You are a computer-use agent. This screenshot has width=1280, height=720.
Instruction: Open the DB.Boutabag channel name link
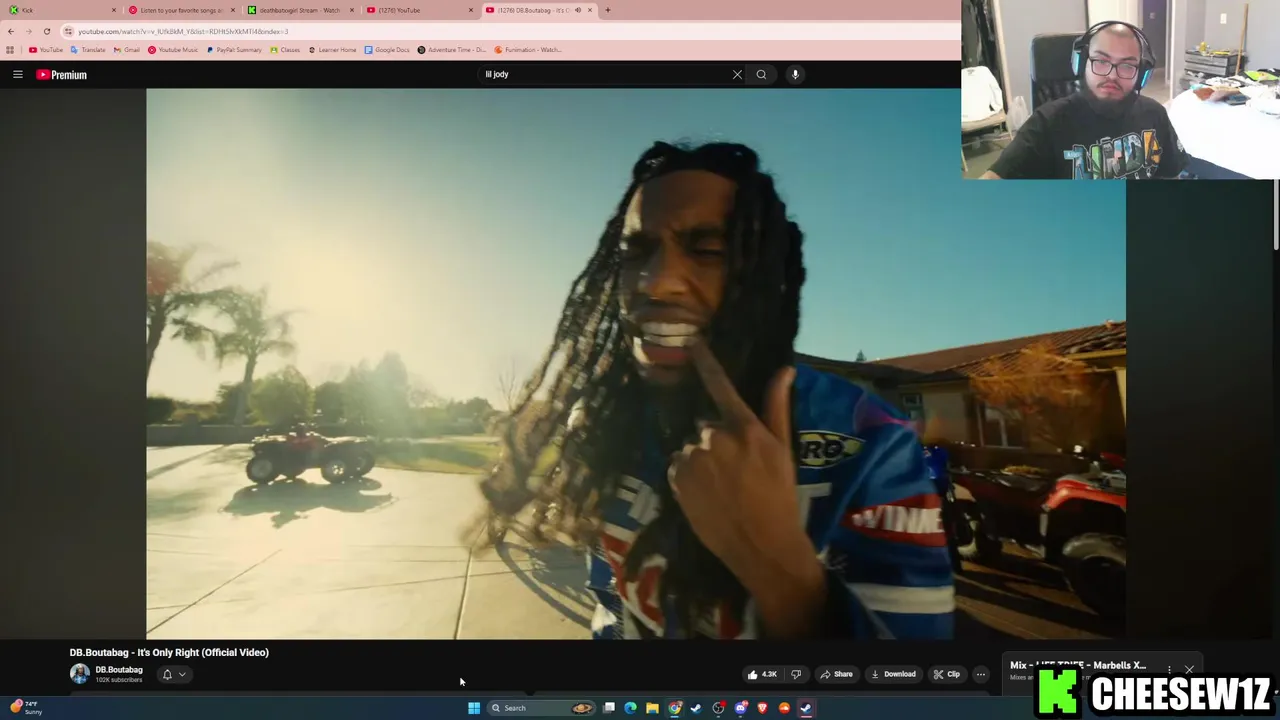[x=119, y=670]
